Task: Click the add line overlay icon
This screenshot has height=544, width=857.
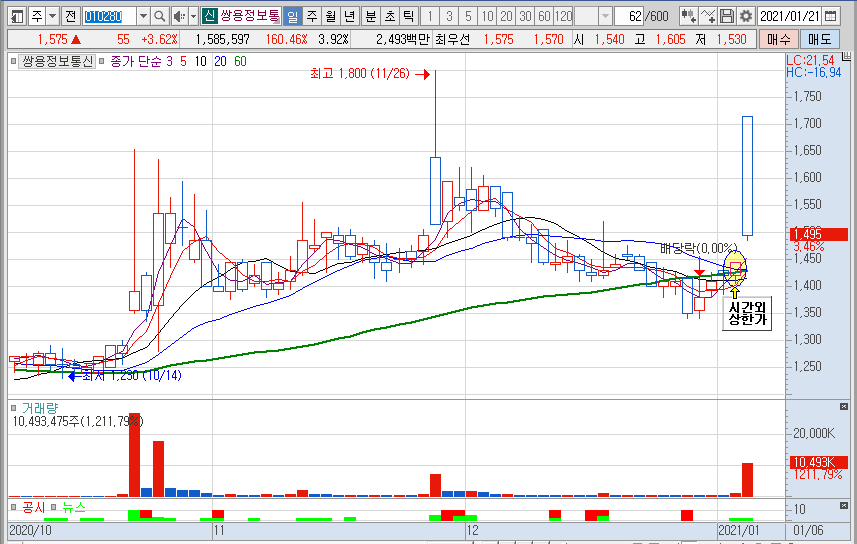Action: pos(708,17)
